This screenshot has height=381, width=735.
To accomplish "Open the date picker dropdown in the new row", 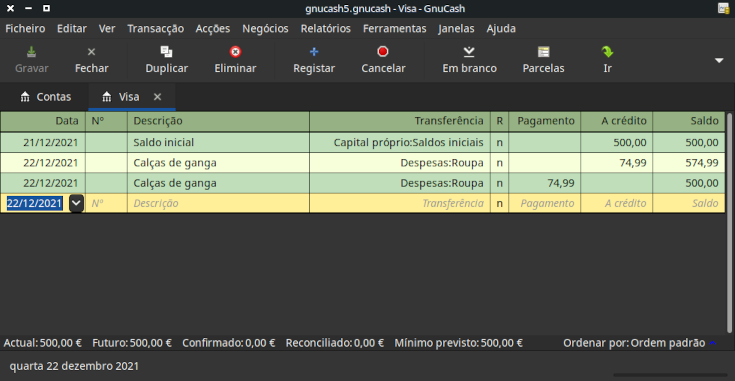I will 76,203.
